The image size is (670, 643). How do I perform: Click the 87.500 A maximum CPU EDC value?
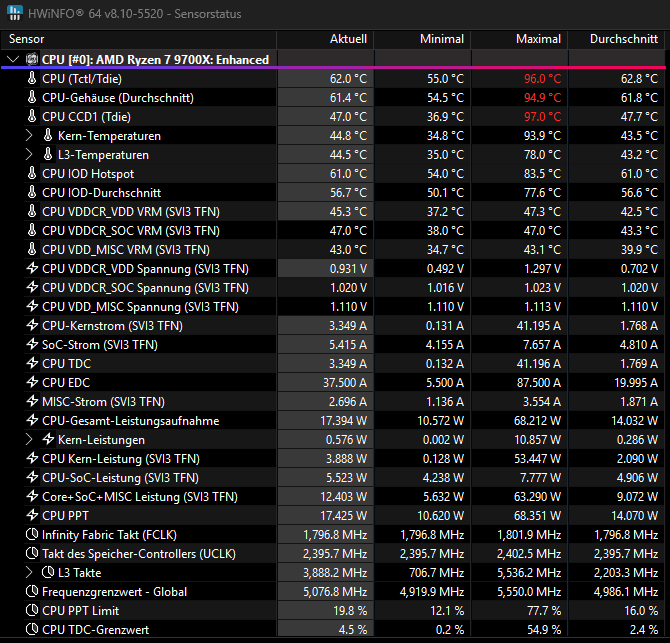(x=538, y=382)
